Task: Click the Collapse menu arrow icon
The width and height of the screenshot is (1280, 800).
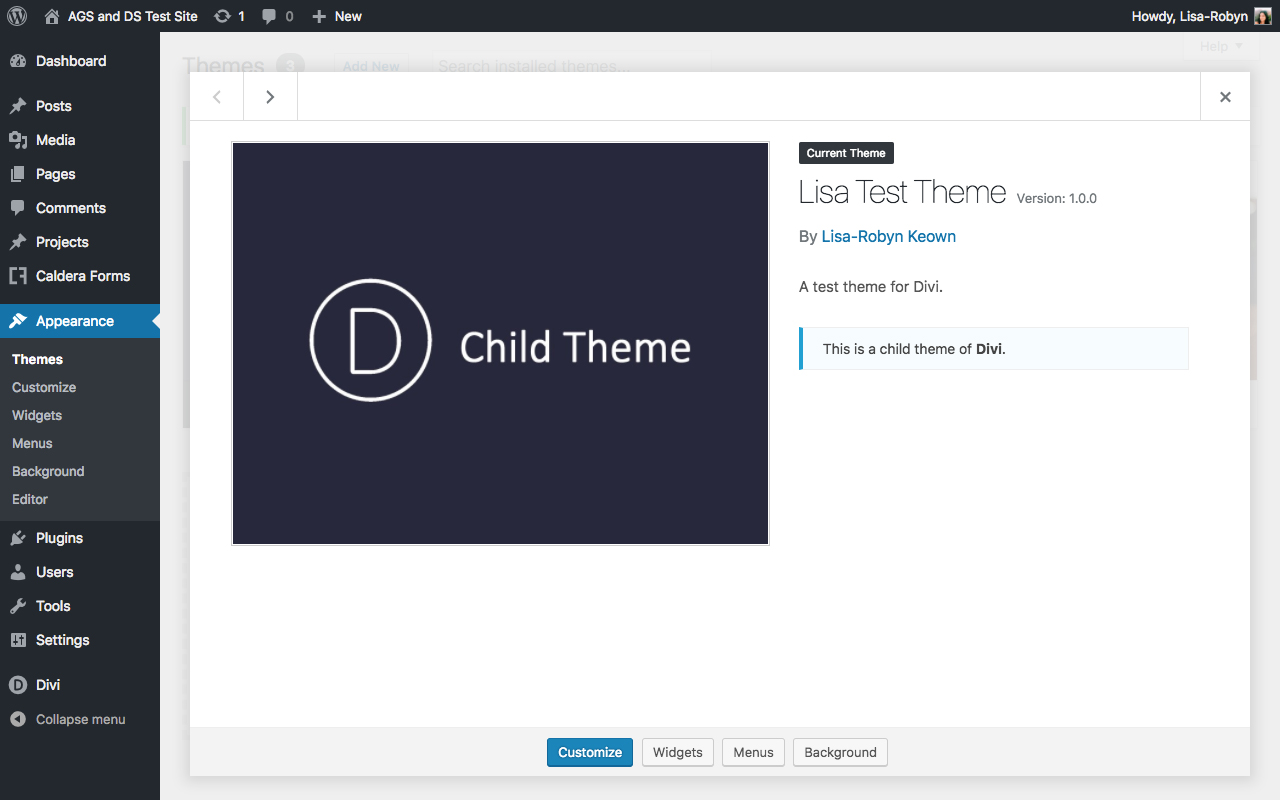Action: click(x=18, y=719)
